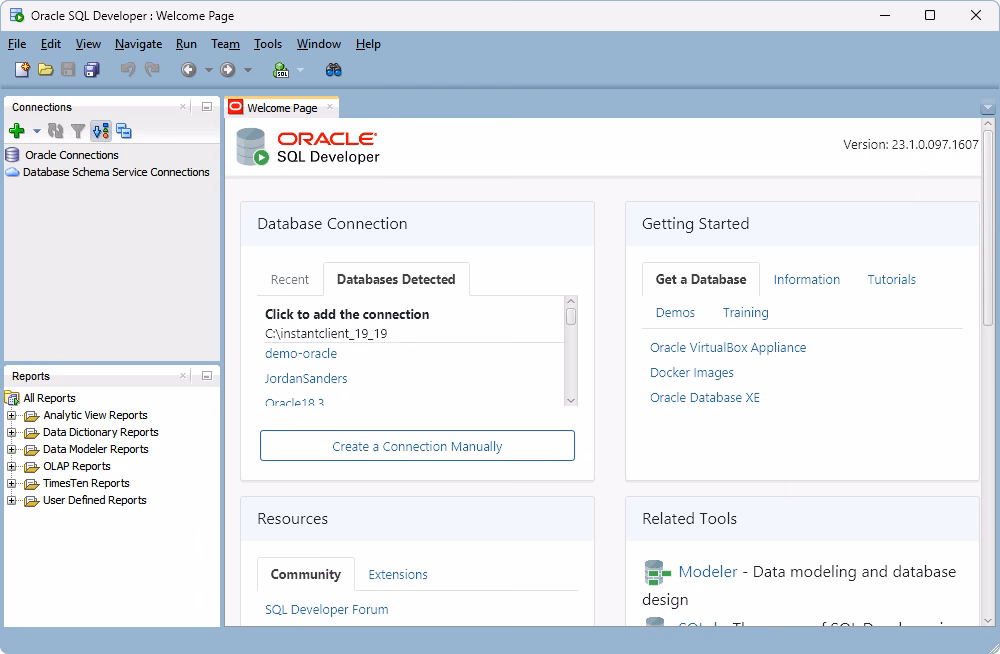Image resolution: width=1000 pixels, height=654 pixels.
Task: Expand Data Dictionary Reports node
Action: [x=11, y=433]
